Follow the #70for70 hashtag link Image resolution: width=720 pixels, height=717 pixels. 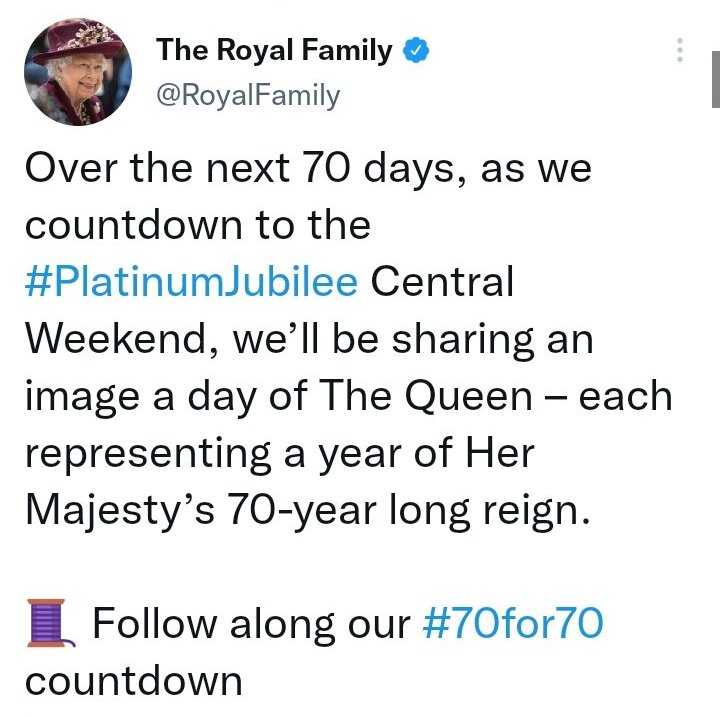(513, 624)
